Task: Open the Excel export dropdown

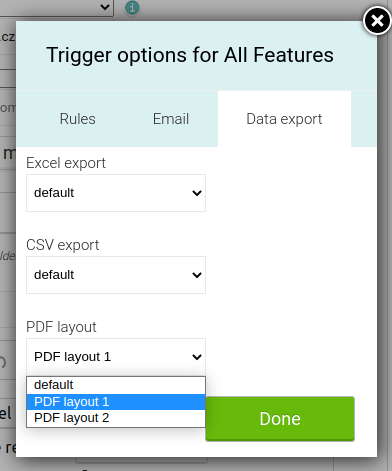Action: point(116,193)
